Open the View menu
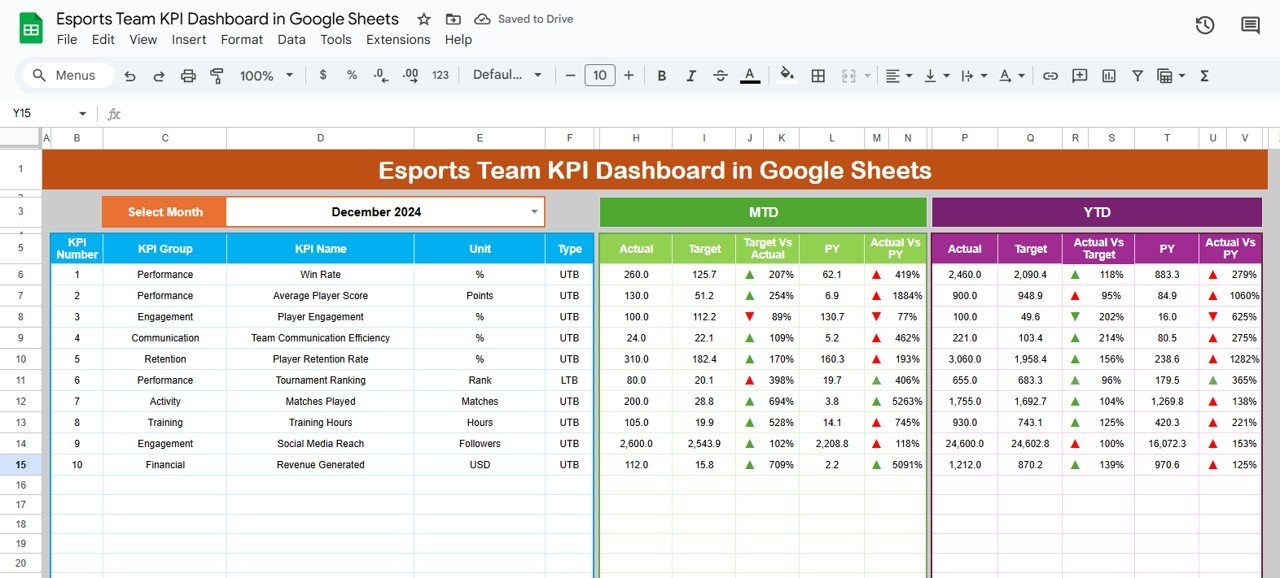This screenshot has height=578, width=1280. tap(143, 40)
